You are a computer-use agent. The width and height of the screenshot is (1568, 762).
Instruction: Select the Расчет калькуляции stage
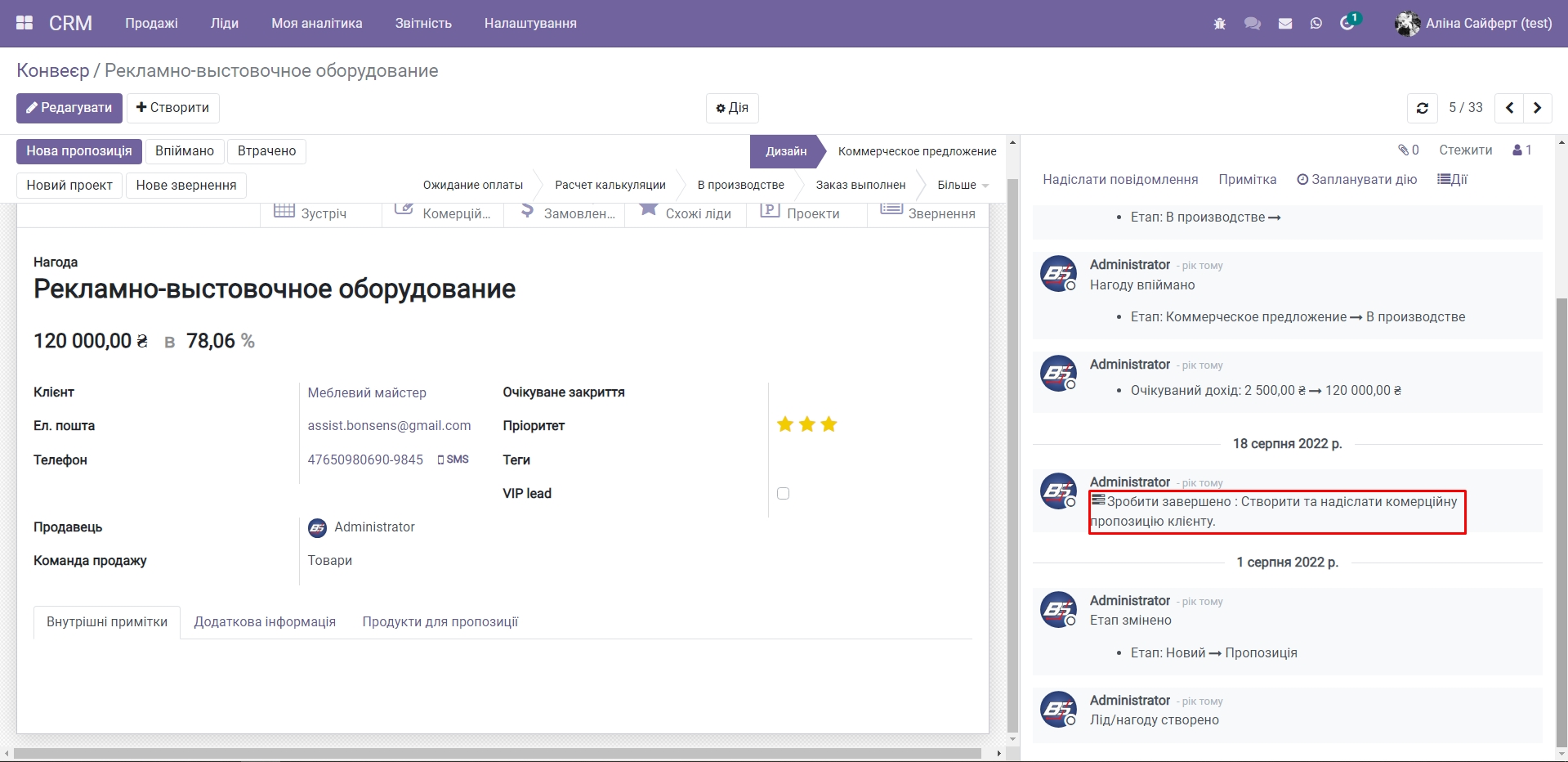(610, 186)
